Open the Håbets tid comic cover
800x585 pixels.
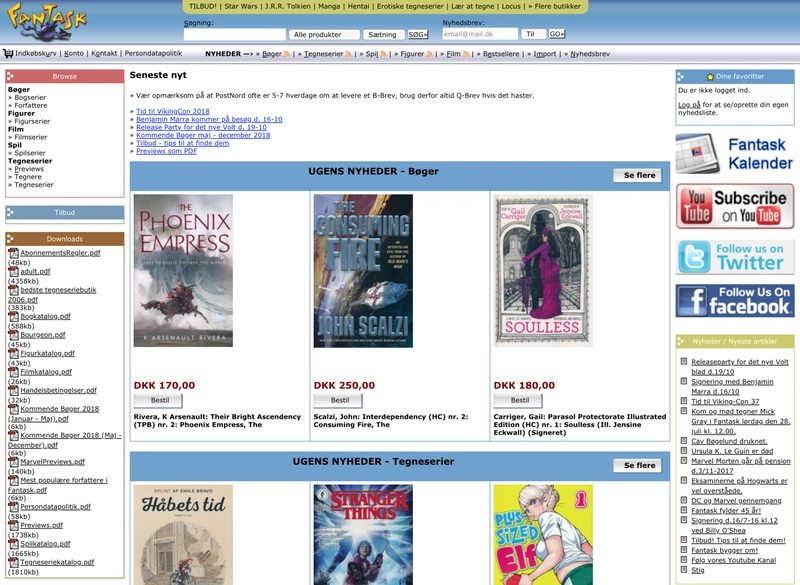coord(183,535)
